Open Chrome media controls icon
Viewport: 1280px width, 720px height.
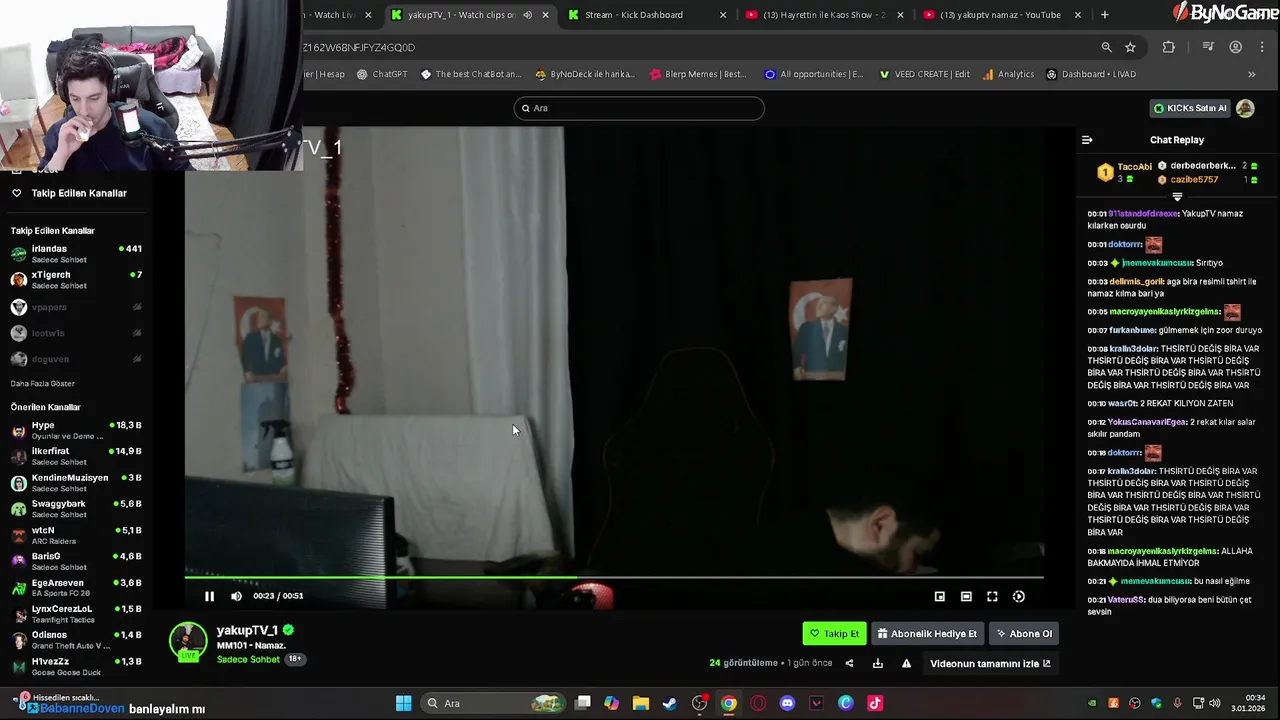click(1208, 47)
